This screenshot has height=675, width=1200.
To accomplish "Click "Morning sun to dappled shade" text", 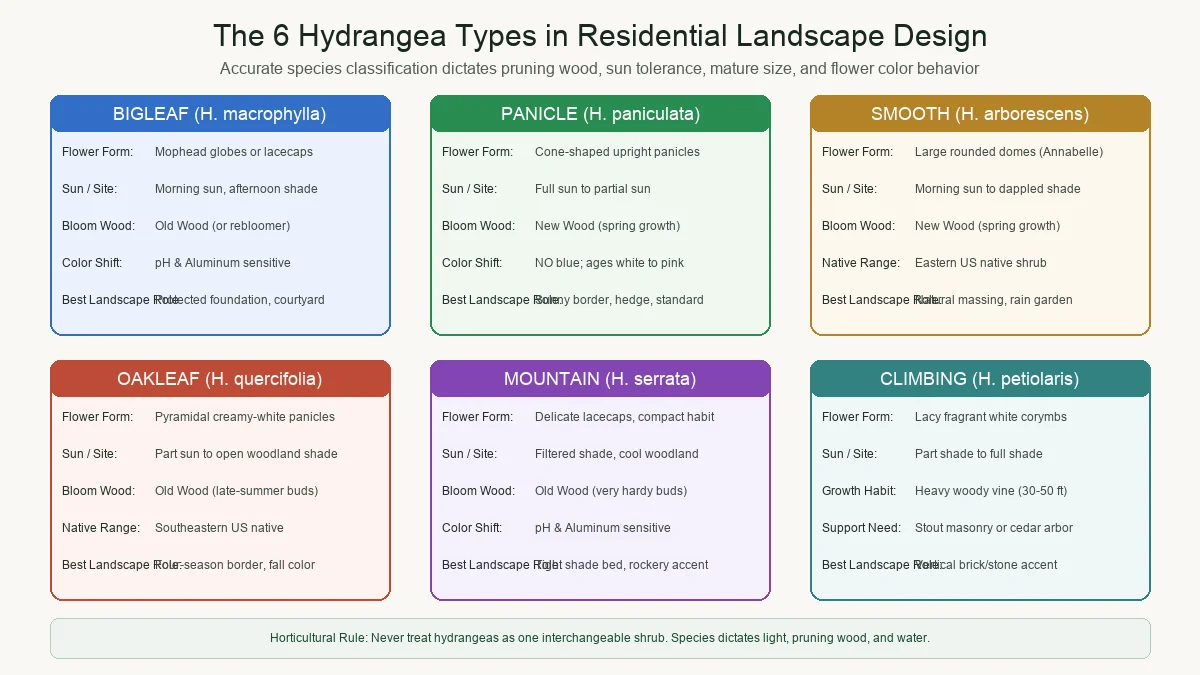I will (998, 189).
